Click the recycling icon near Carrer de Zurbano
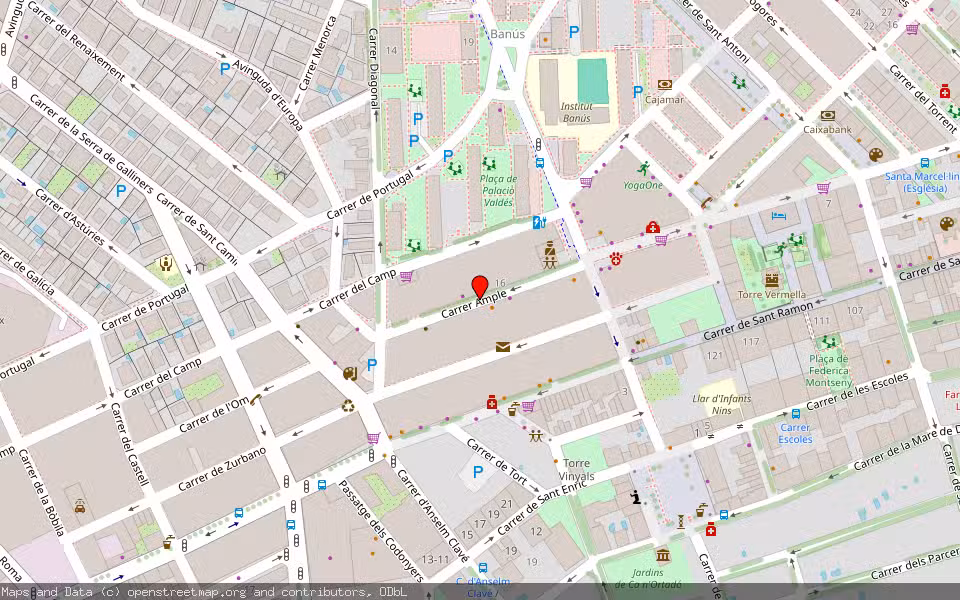Screen dimensions: 960x600 (x=347, y=404)
